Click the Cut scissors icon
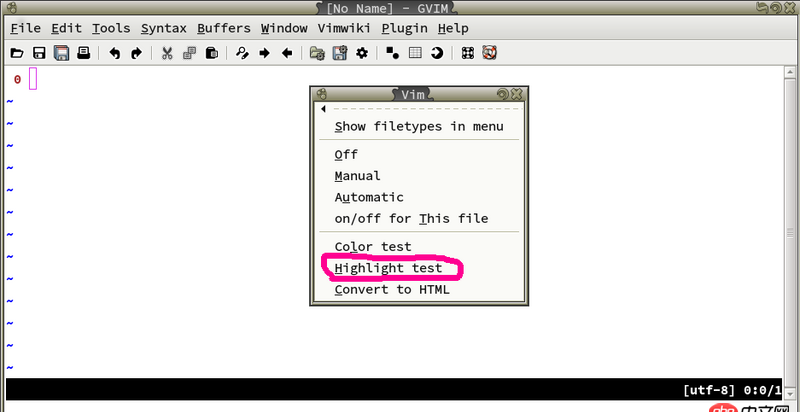The width and height of the screenshot is (800, 412). [167, 53]
